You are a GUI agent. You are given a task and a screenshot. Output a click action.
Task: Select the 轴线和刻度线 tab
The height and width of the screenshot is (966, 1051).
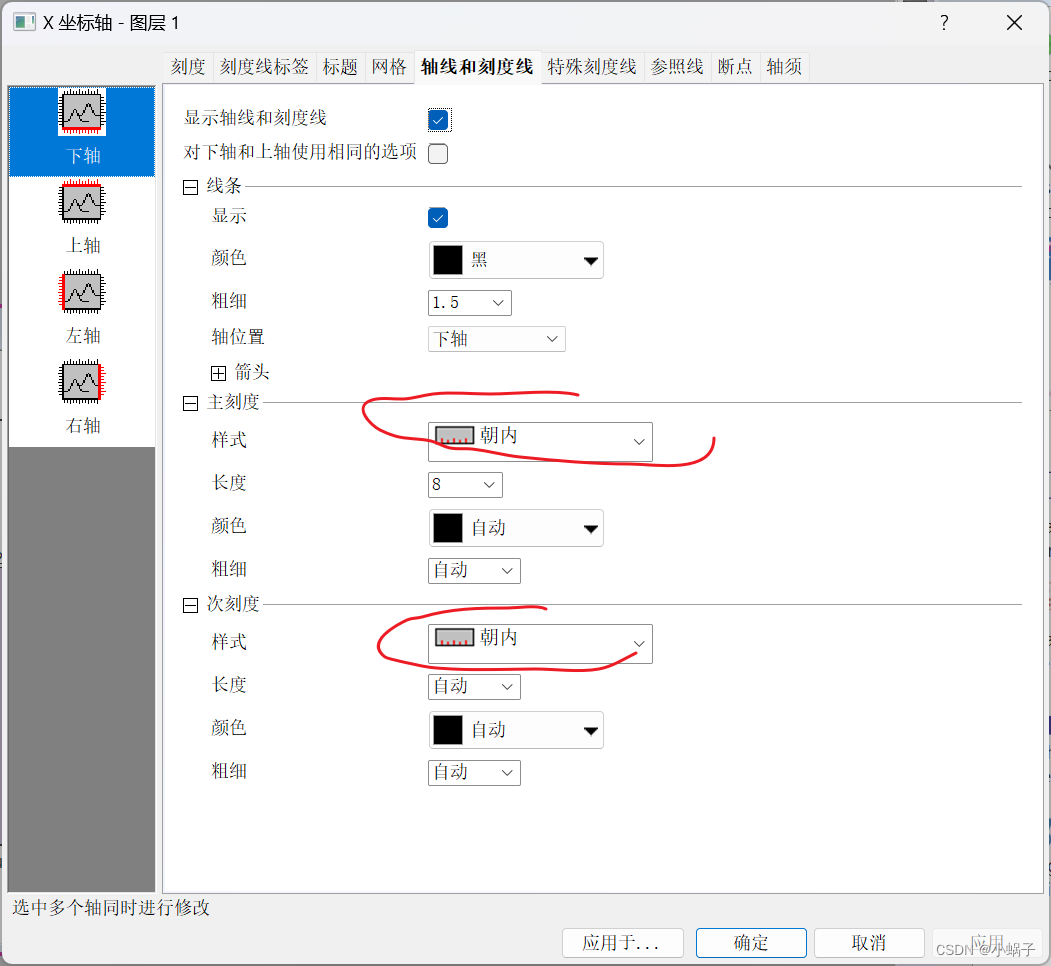477,67
